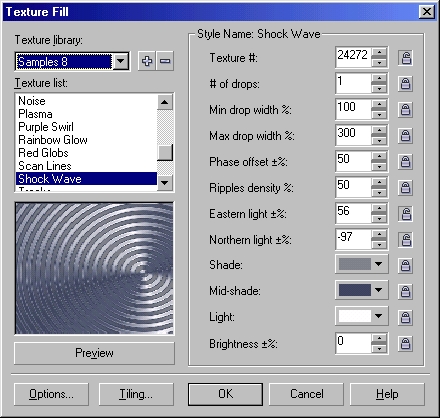This screenshot has height=418, width=440.
Task: Select Noise in the texture list
Action: tap(86, 101)
